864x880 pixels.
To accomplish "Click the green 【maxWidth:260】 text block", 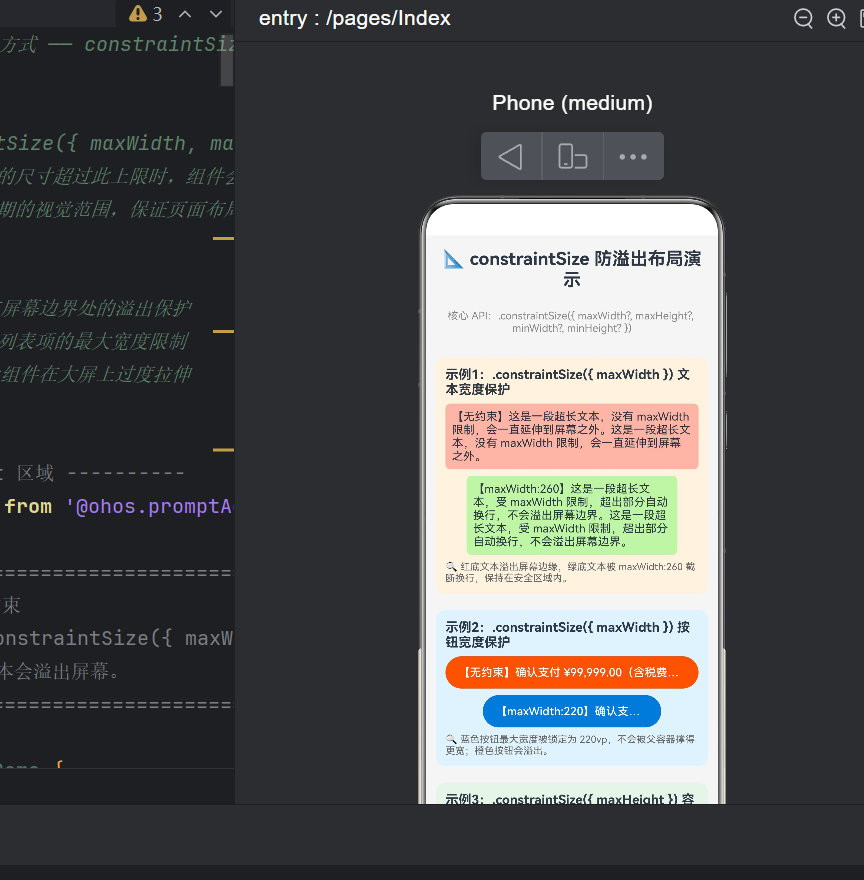I will (x=572, y=515).
